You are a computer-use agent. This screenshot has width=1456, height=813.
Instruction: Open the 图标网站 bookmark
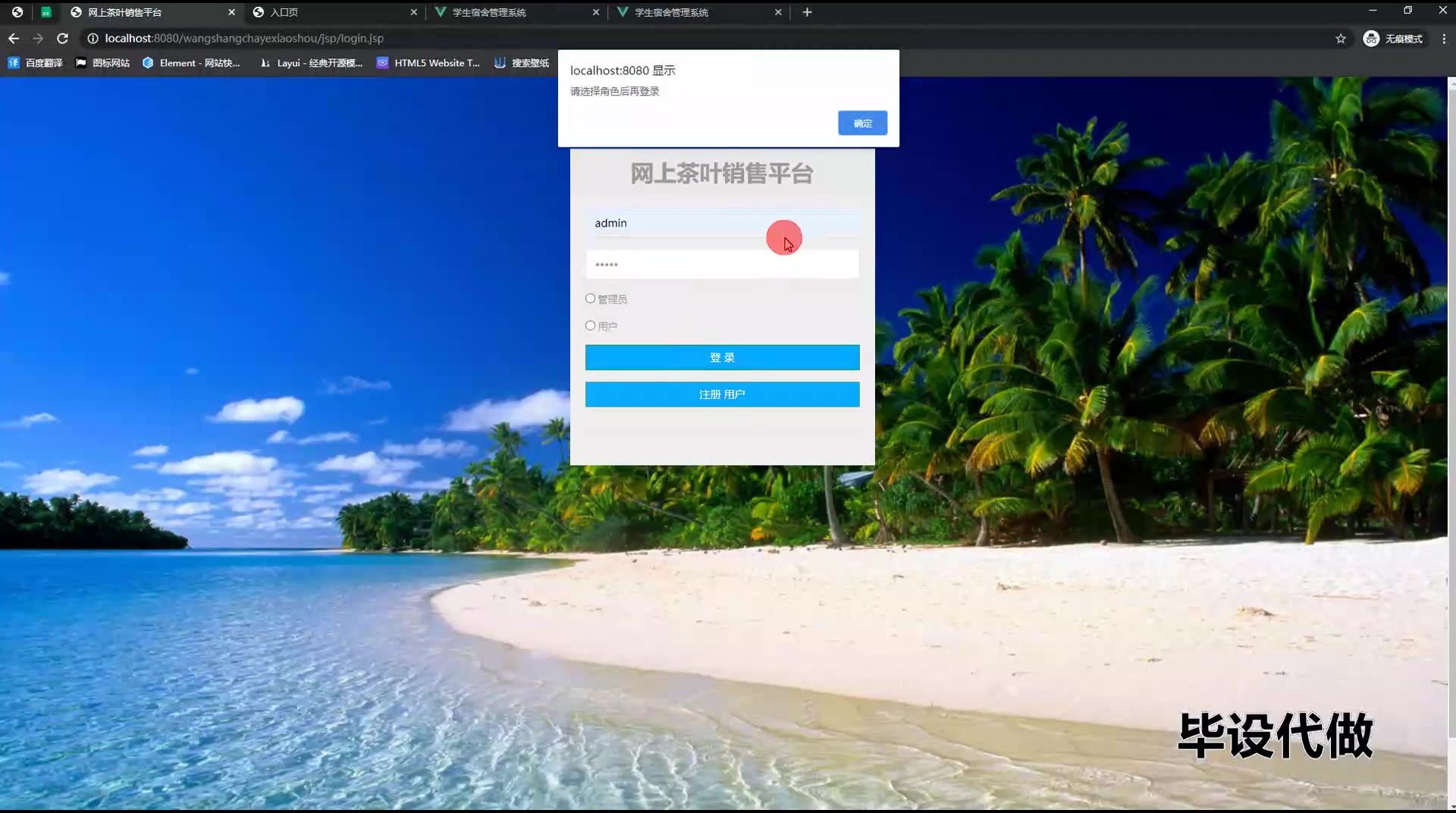tap(102, 63)
